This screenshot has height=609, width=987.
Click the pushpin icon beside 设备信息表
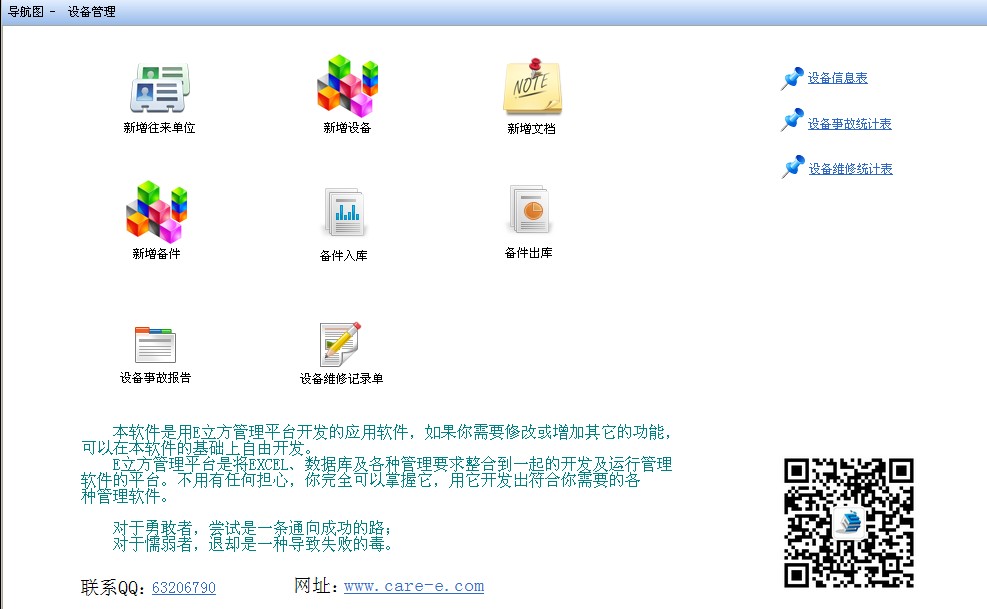pyautogui.click(x=792, y=77)
